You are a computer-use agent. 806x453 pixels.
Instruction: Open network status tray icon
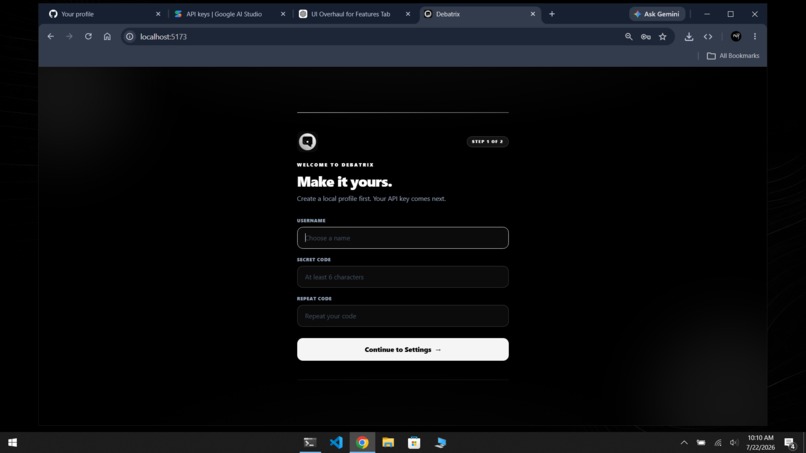pos(718,443)
